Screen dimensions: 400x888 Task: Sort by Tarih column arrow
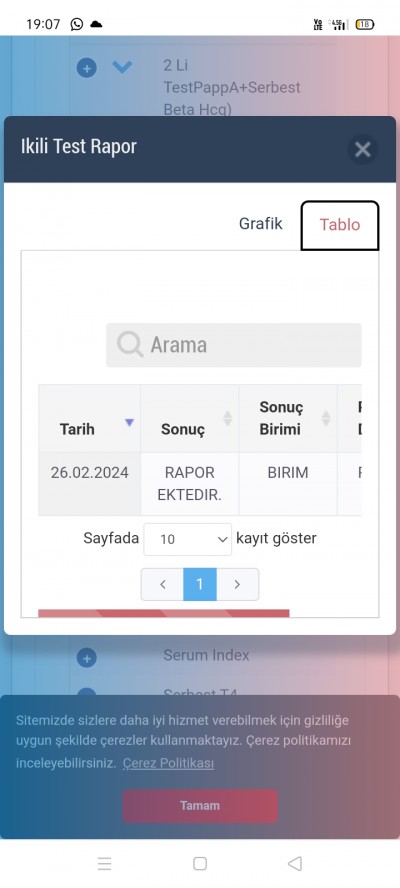tap(130, 422)
